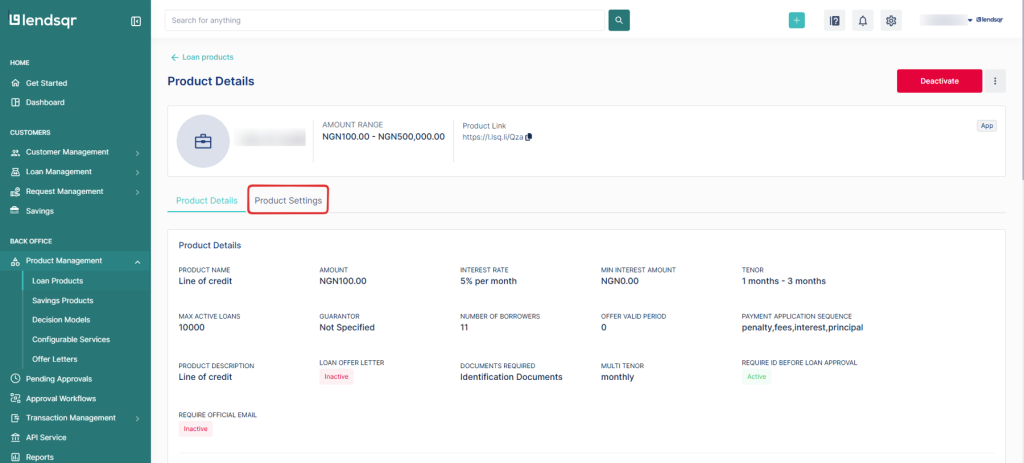Select the Product Details tab
This screenshot has height=463, width=1024.
point(207,201)
